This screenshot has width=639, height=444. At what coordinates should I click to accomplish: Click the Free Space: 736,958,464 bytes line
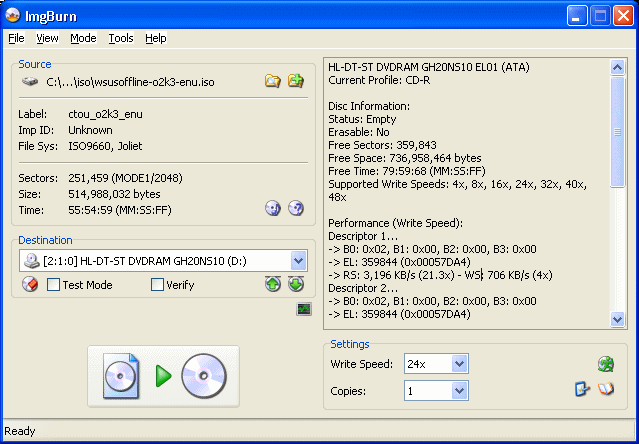click(x=405, y=158)
